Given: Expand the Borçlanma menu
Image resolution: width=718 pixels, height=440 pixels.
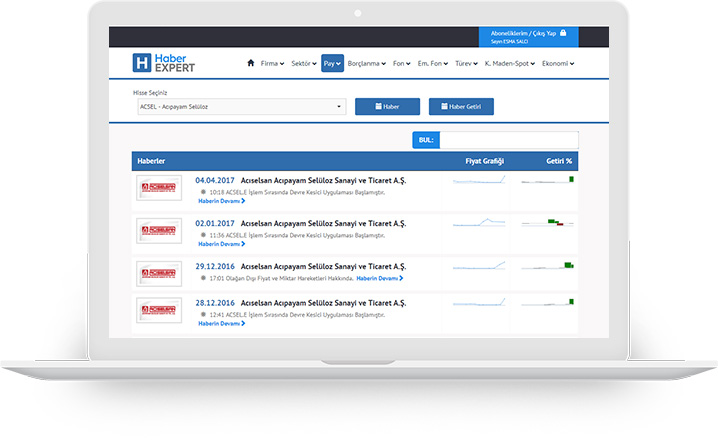Looking at the screenshot, I should click(x=367, y=64).
